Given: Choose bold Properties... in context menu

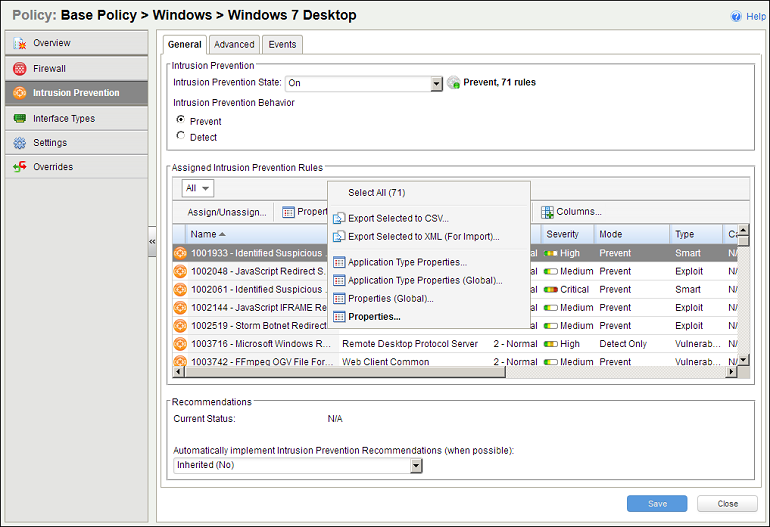Looking at the screenshot, I should click(374, 317).
